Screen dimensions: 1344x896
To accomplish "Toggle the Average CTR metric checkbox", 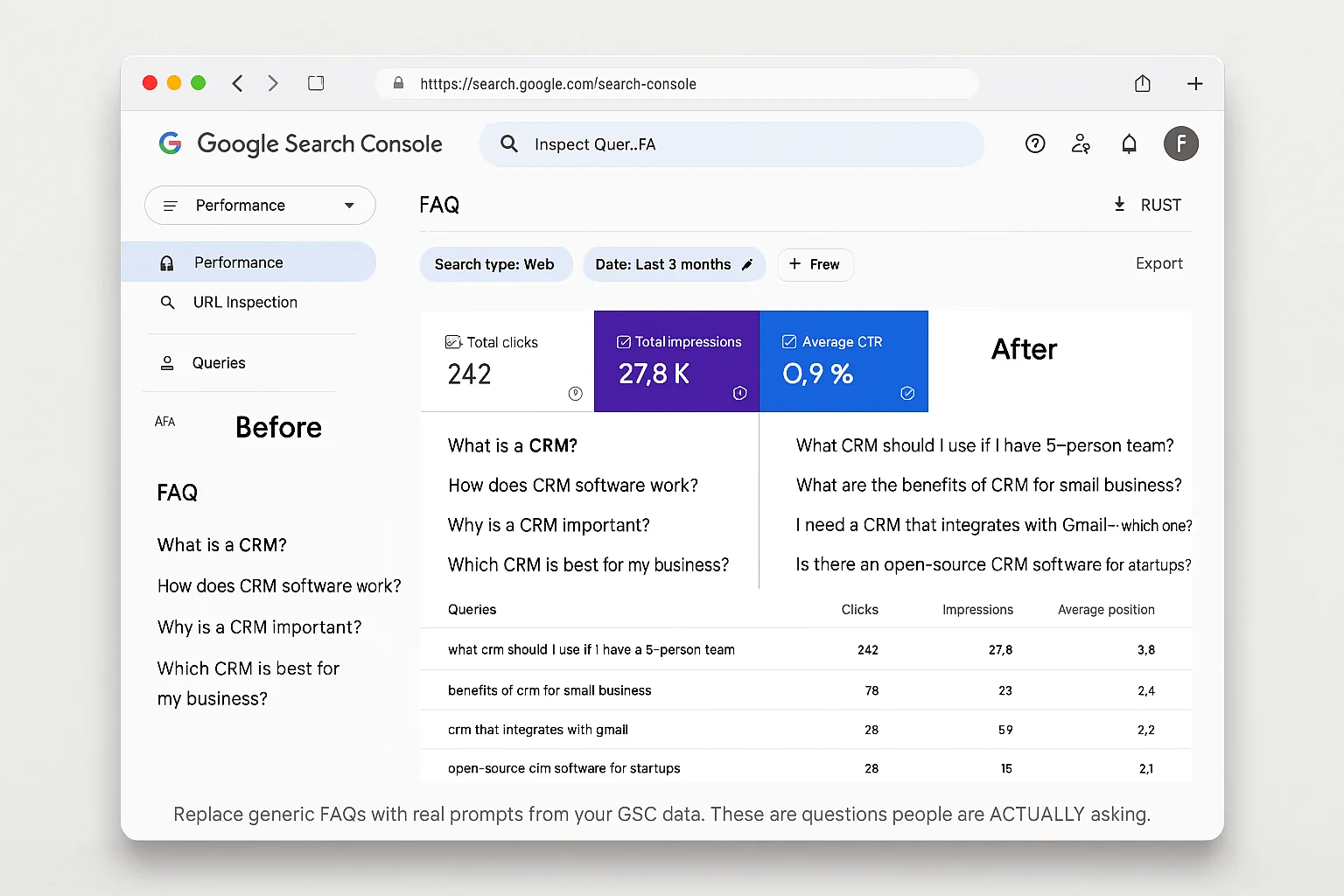I will pyautogui.click(x=788, y=341).
